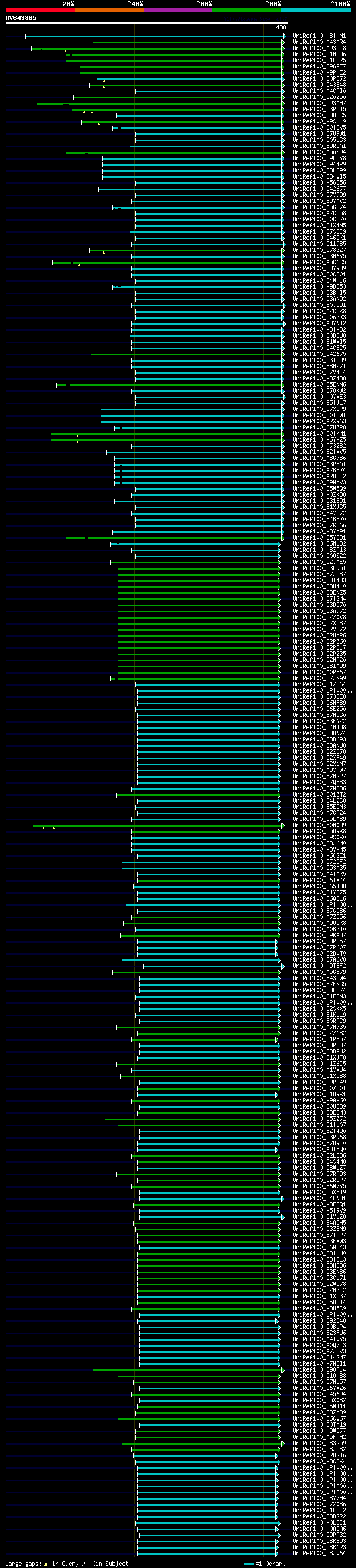Select label UniRef100_B0CE01

click(319, 275)
